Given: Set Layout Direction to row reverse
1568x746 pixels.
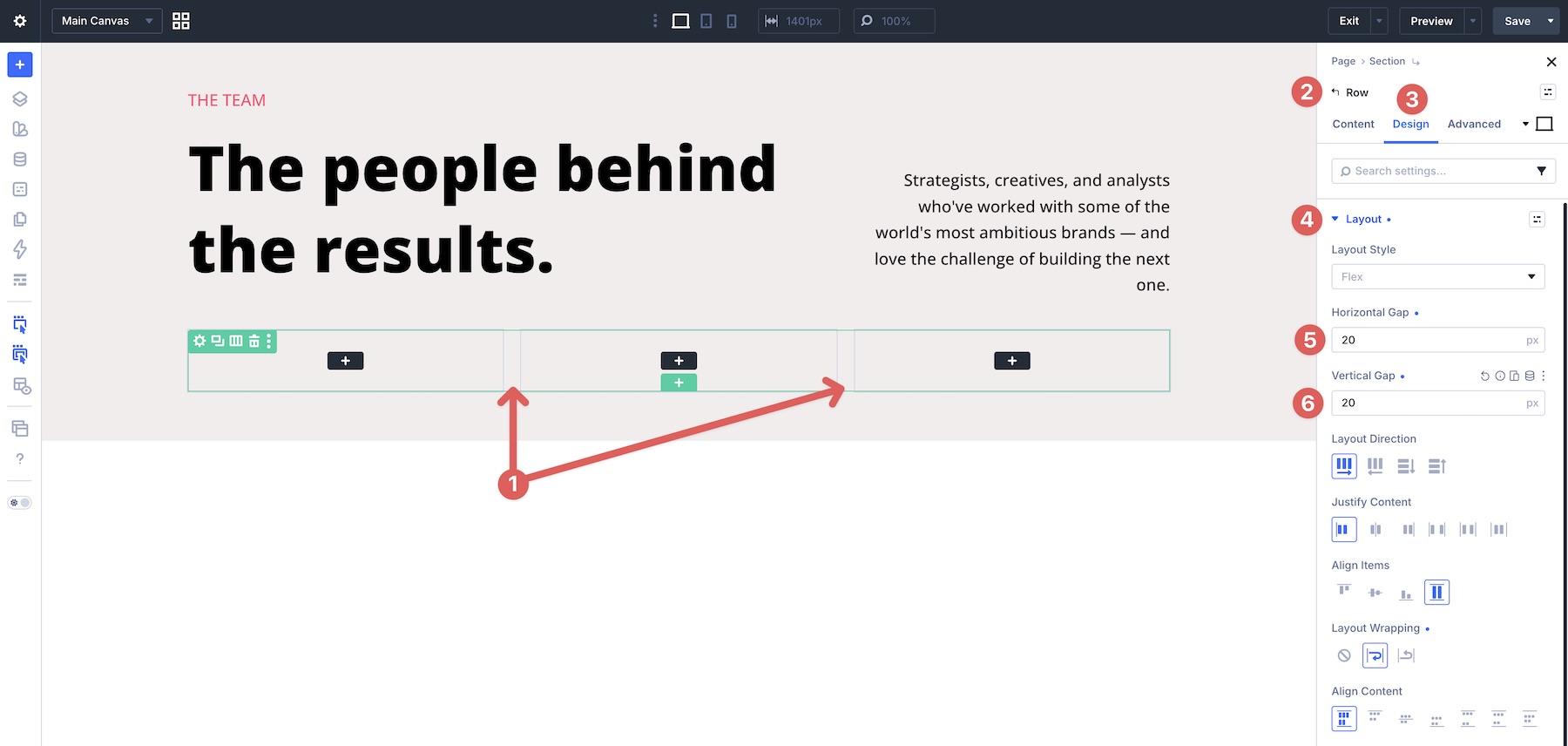Looking at the screenshot, I should [x=1375, y=466].
